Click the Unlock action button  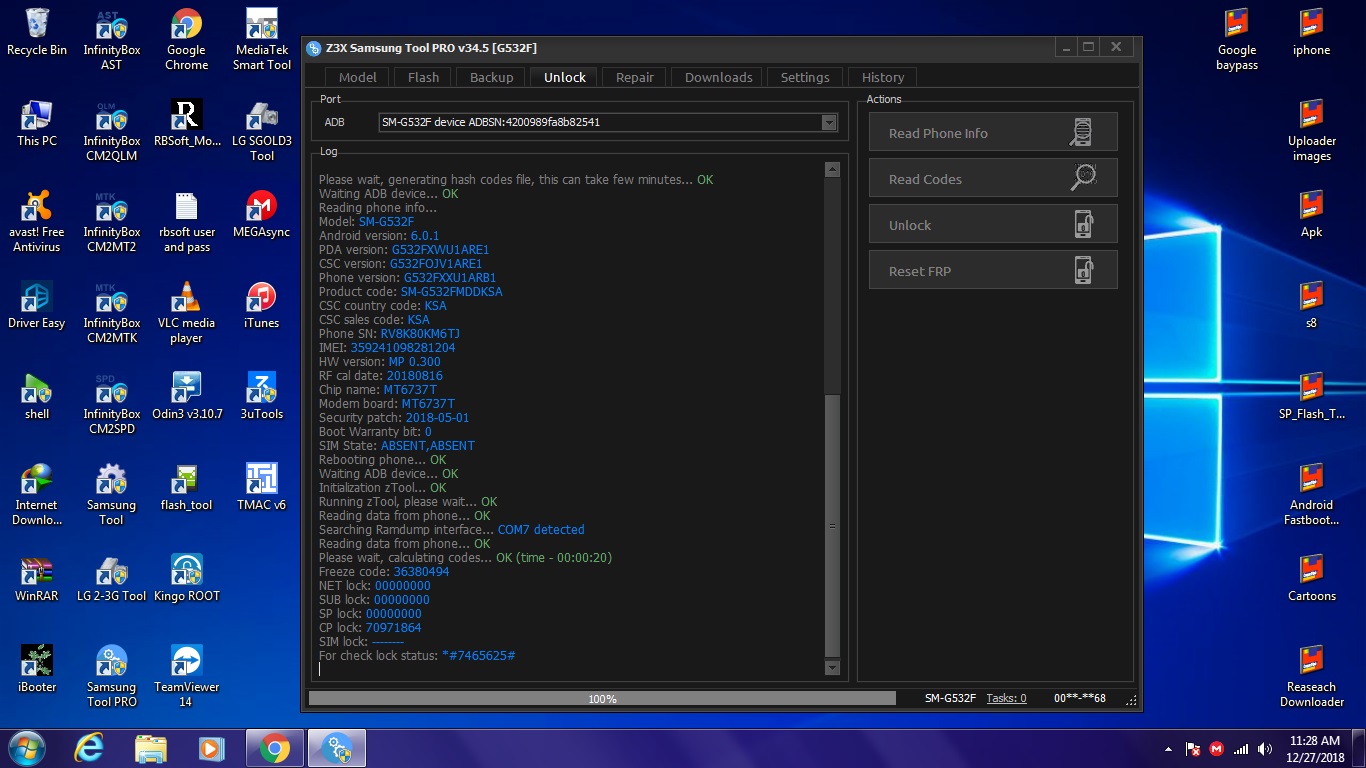[x=993, y=225]
